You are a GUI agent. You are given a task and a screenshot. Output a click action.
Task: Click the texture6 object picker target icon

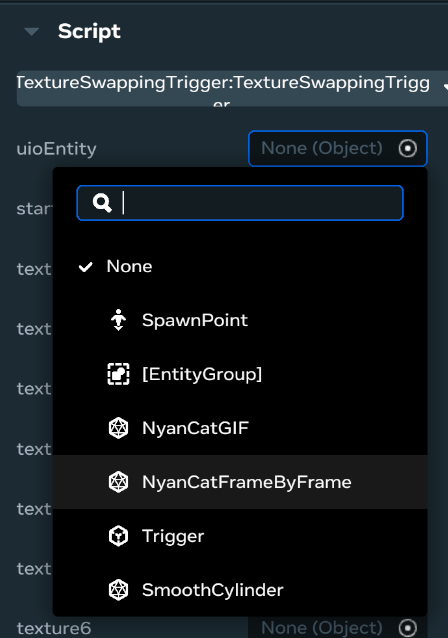pyautogui.click(x=408, y=628)
